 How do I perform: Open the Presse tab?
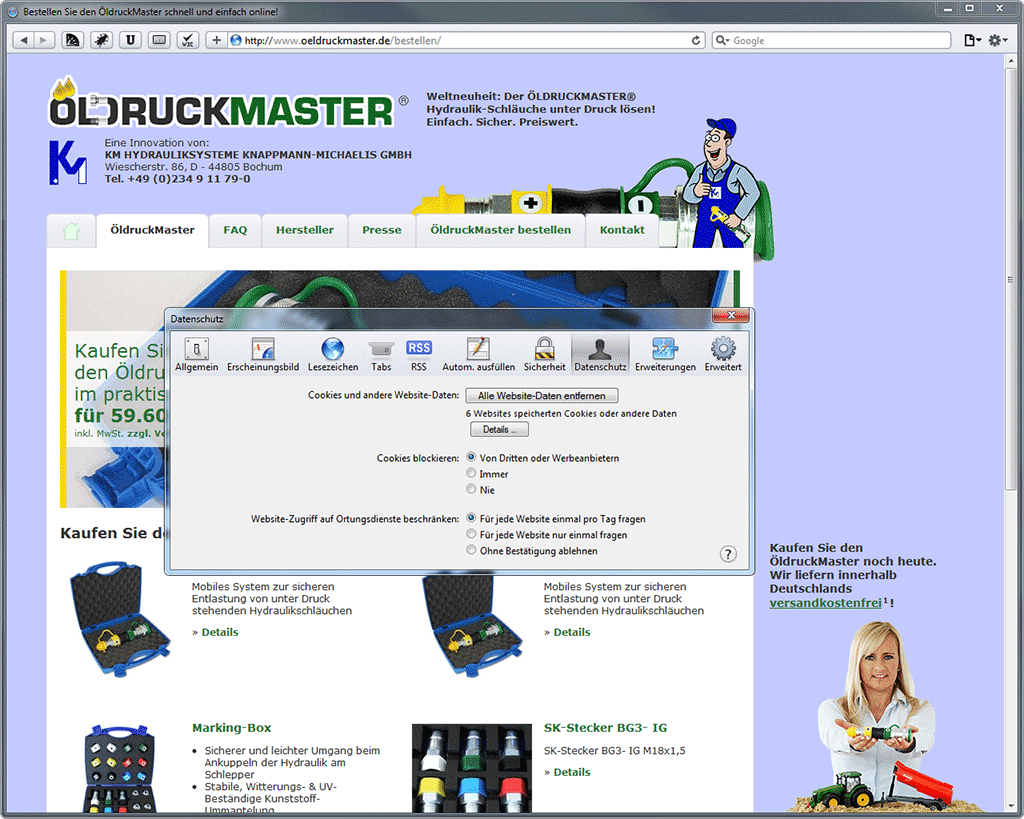coord(382,231)
